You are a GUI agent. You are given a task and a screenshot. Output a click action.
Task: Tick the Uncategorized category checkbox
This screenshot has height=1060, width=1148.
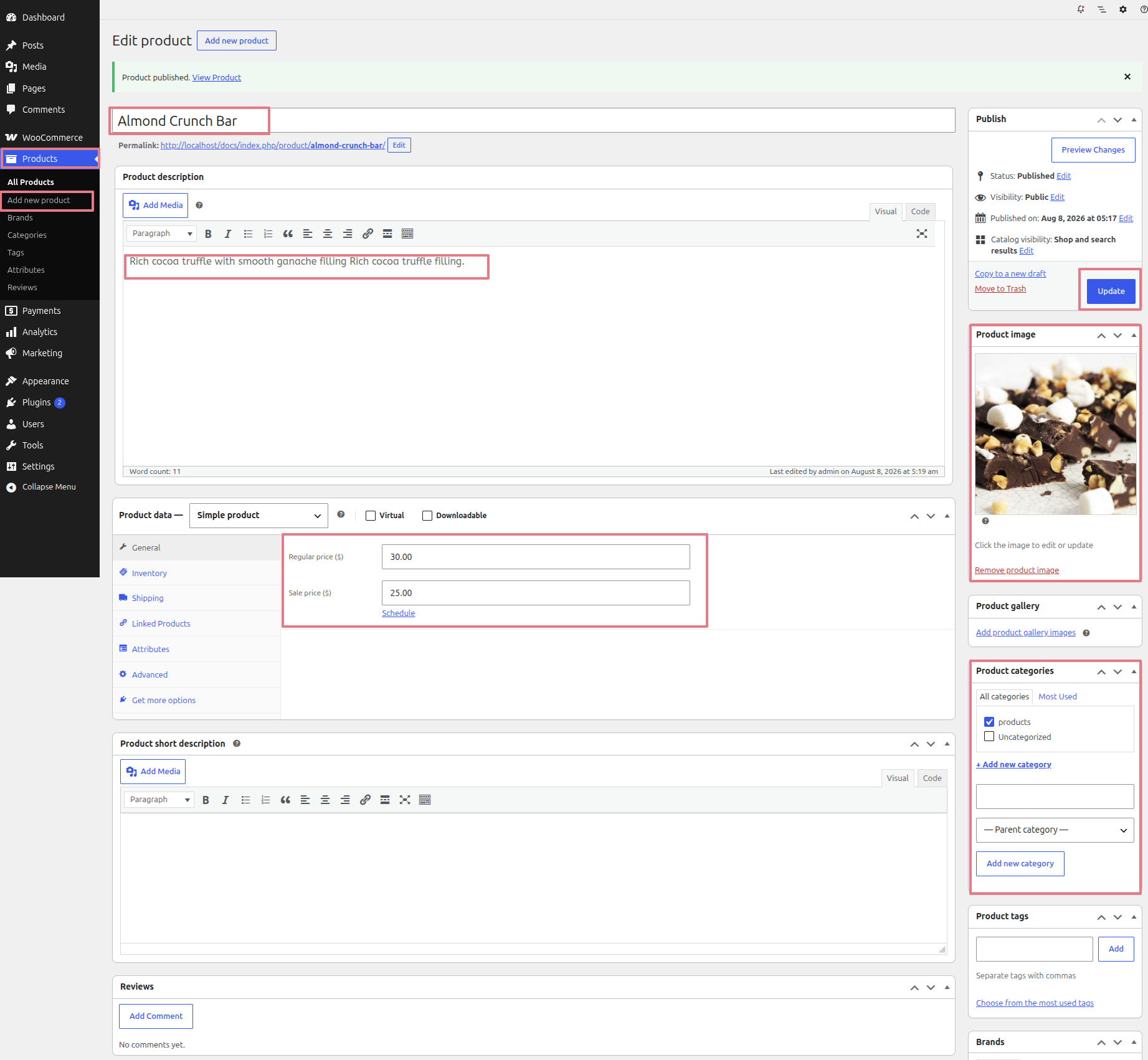[989, 737]
